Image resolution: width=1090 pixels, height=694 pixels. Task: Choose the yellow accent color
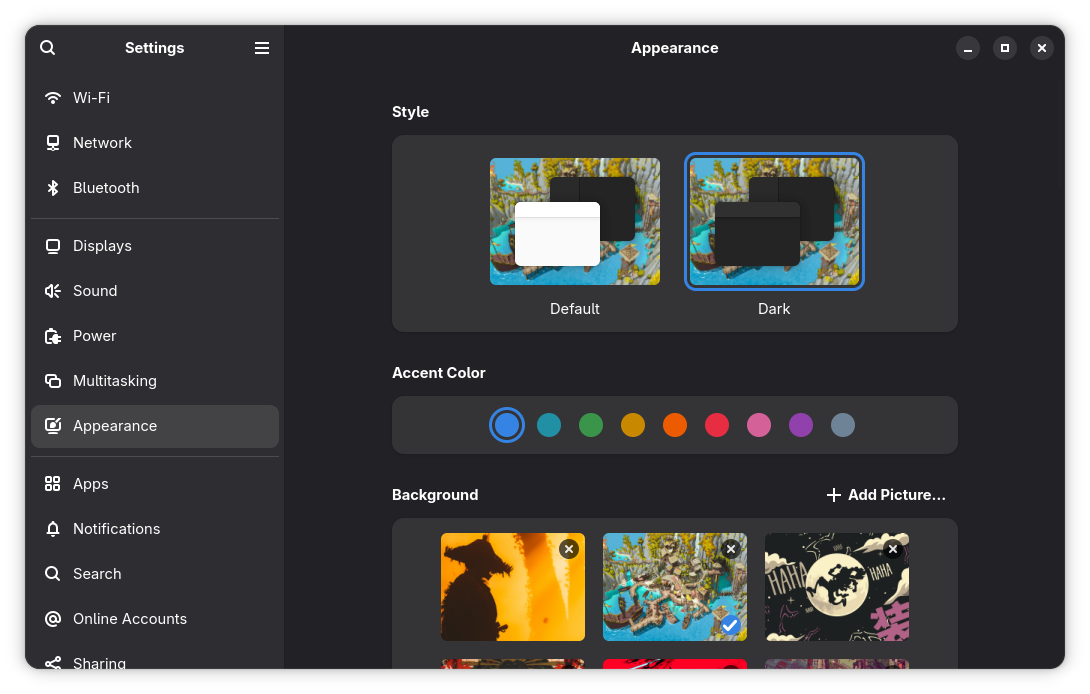tap(633, 425)
